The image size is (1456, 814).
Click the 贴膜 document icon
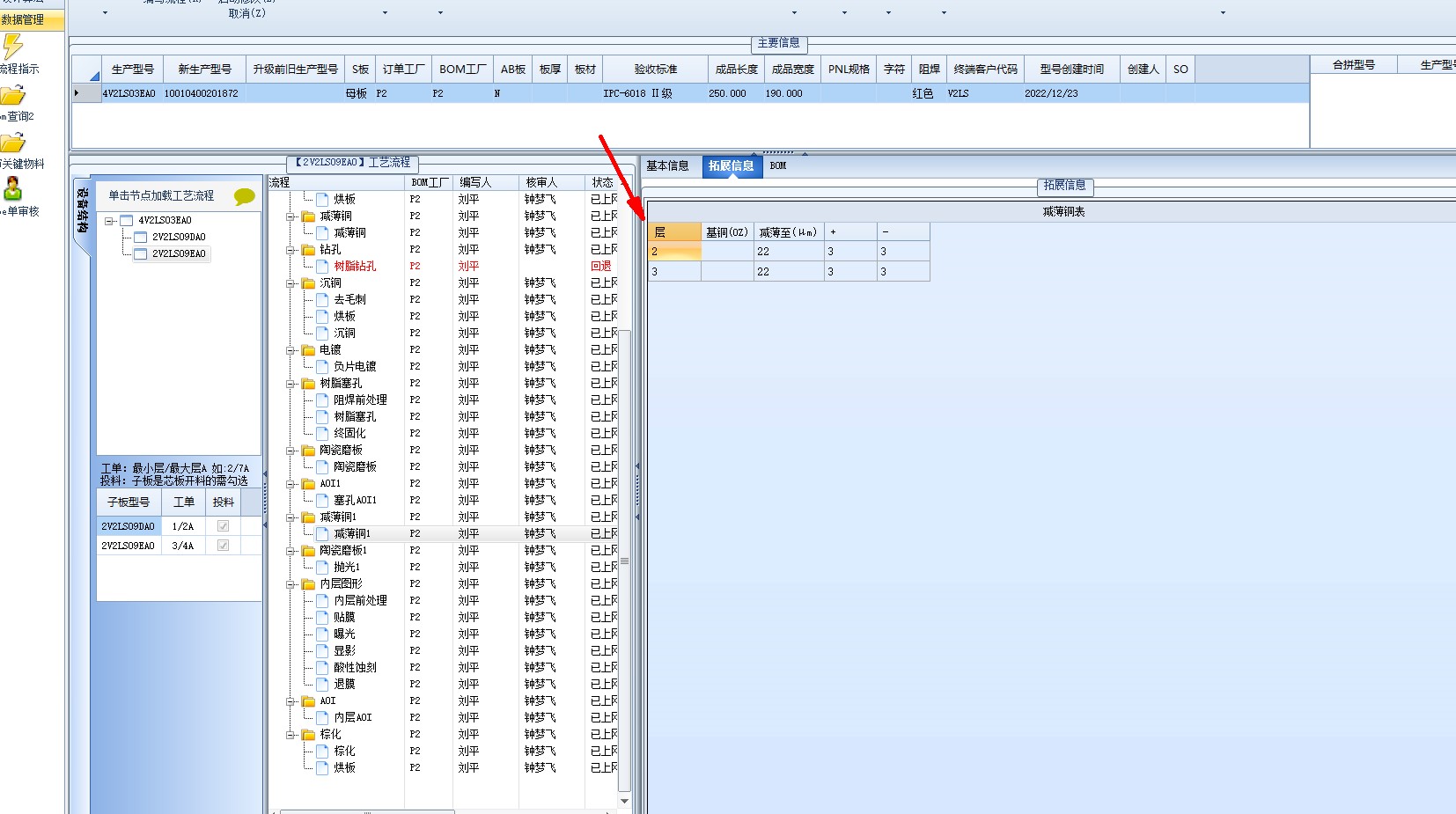(322, 617)
